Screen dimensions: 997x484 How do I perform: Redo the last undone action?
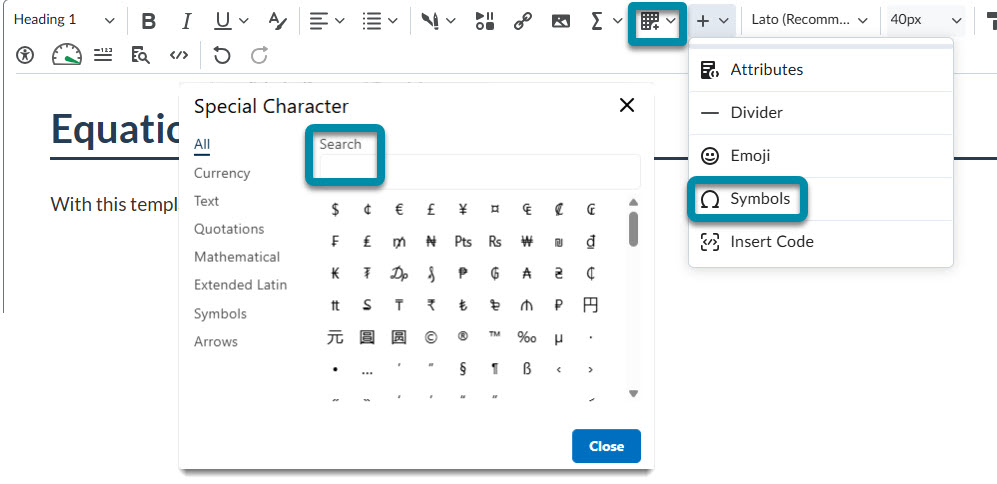click(x=259, y=55)
